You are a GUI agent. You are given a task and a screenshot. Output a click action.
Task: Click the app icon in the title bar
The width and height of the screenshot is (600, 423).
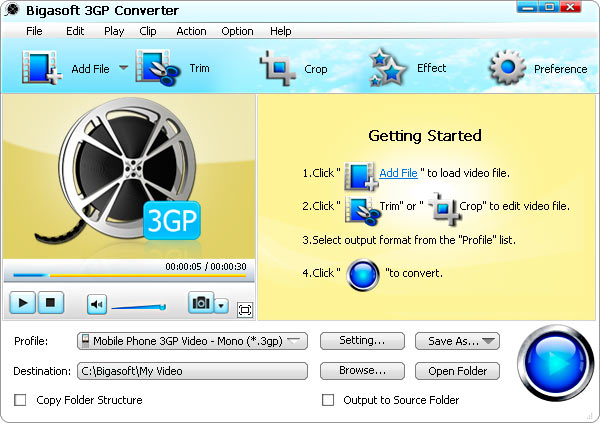pos(12,9)
